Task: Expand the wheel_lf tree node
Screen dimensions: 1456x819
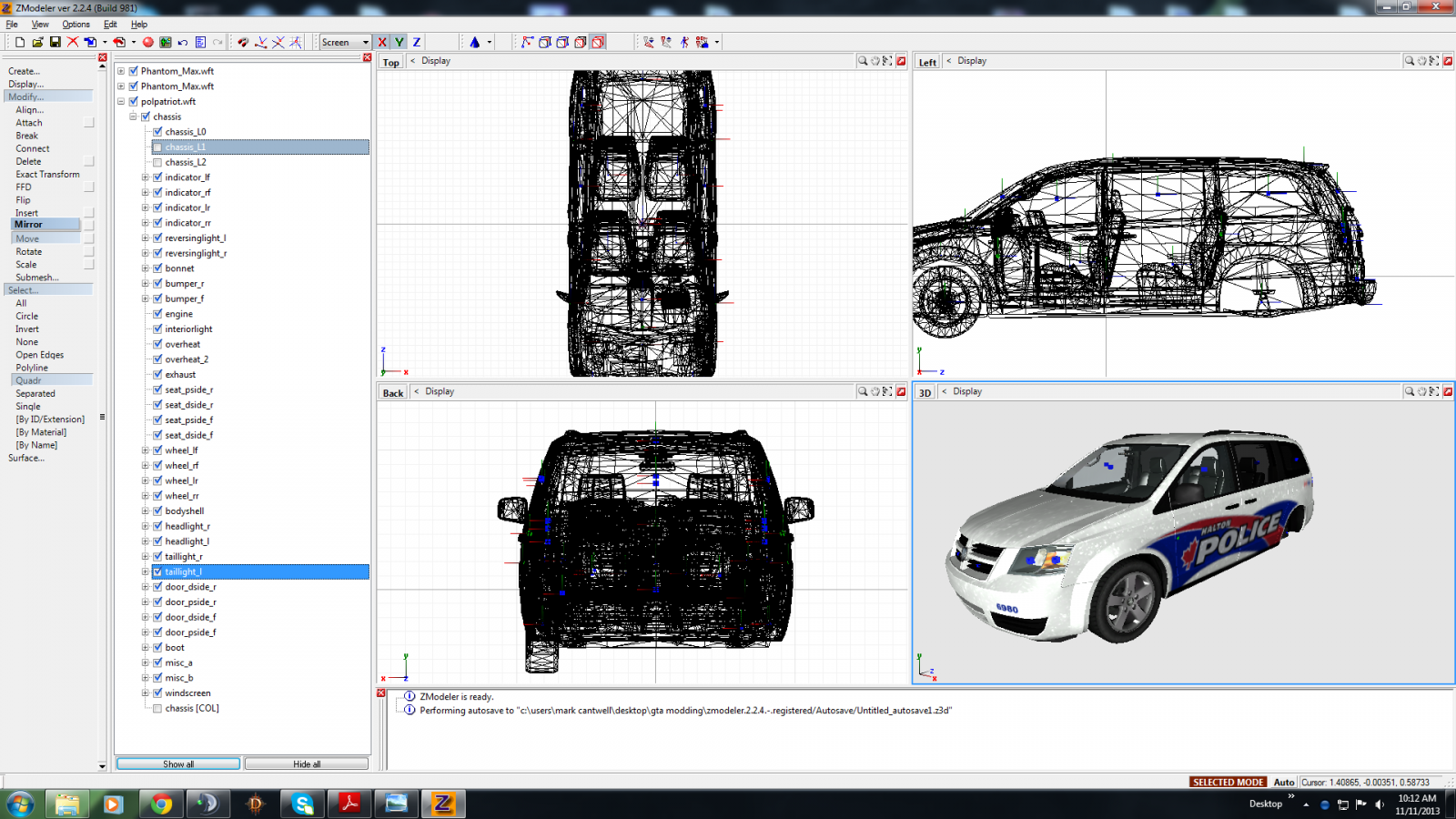Action: (146, 450)
